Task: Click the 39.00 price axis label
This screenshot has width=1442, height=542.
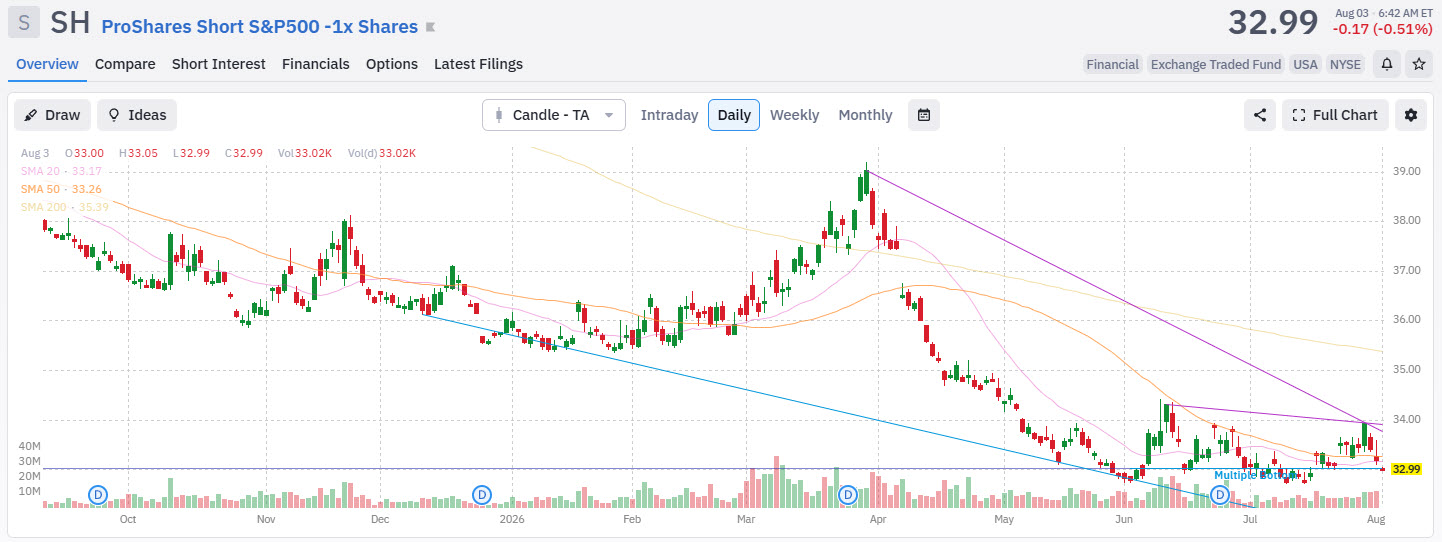Action: click(x=1407, y=171)
